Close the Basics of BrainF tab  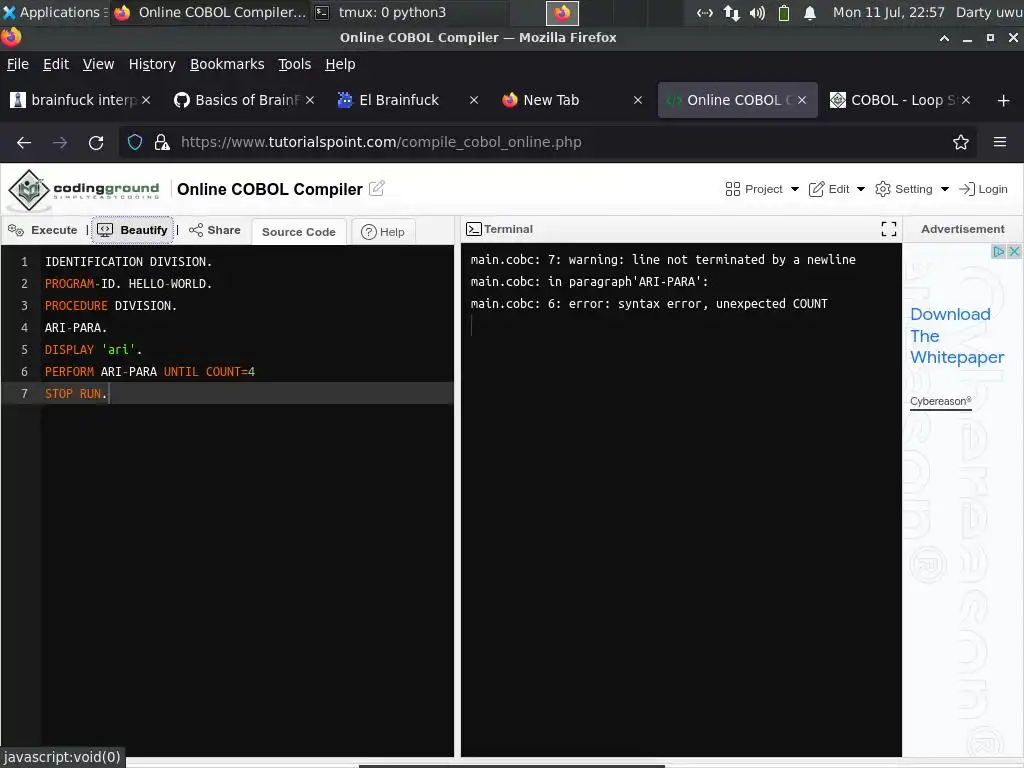tap(310, 100)
